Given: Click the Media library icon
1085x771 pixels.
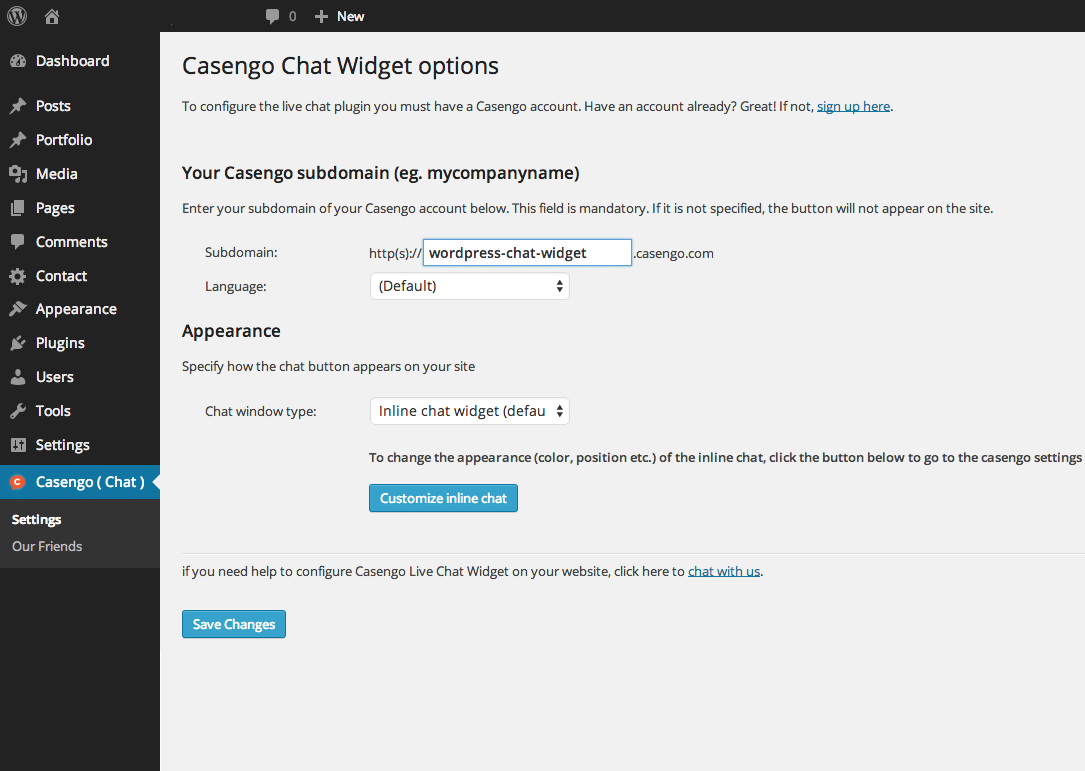Looking at the screenshot, I should click(x=18, y=174).
